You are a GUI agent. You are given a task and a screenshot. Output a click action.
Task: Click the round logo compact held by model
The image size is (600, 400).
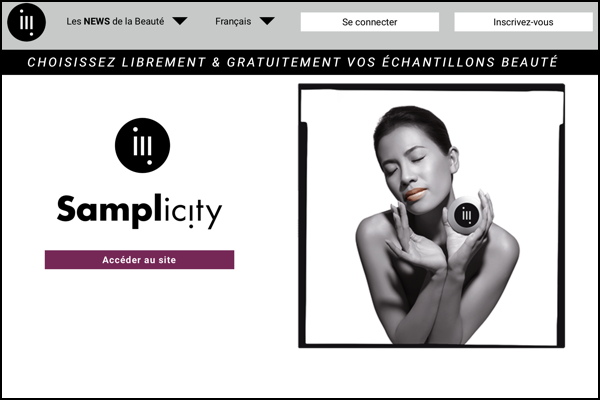466,216
